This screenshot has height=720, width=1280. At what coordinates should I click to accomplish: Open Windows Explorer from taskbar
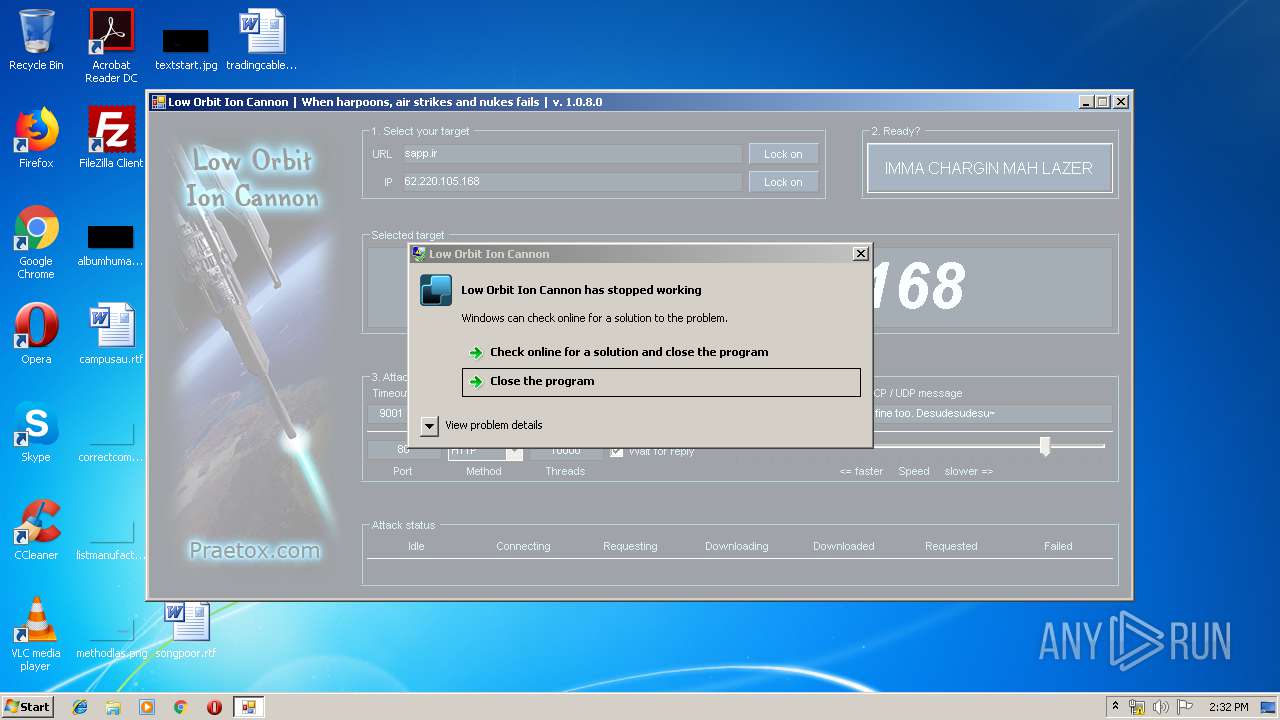point(113,707)
